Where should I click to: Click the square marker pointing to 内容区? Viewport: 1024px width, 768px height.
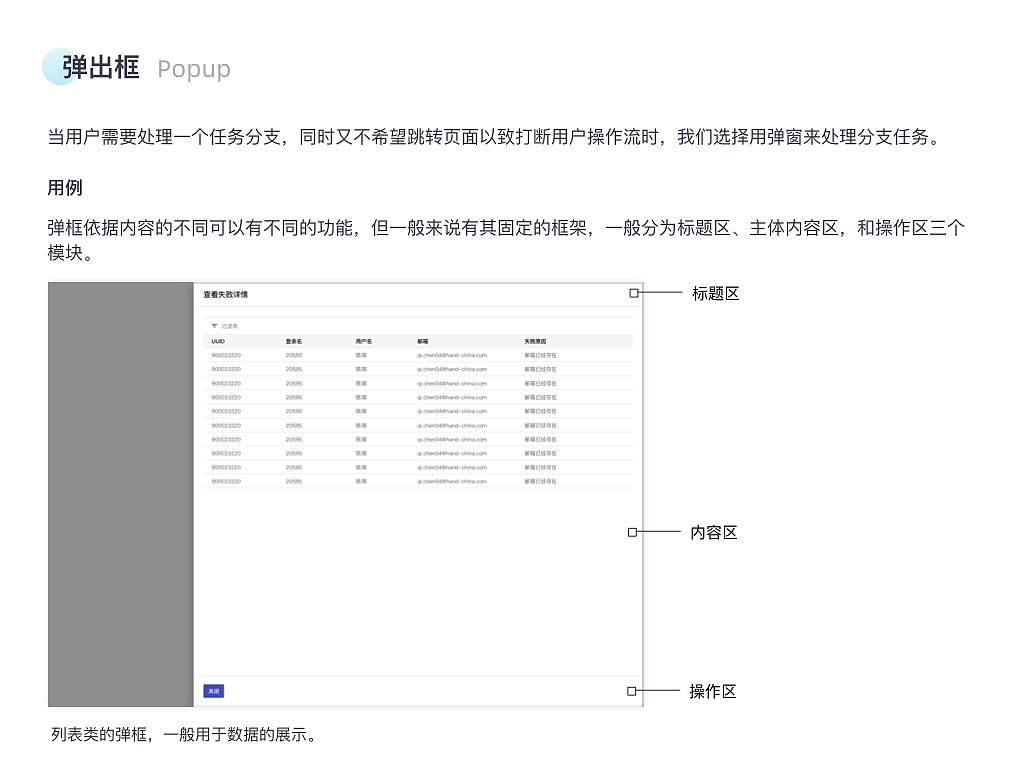point(633,532)
